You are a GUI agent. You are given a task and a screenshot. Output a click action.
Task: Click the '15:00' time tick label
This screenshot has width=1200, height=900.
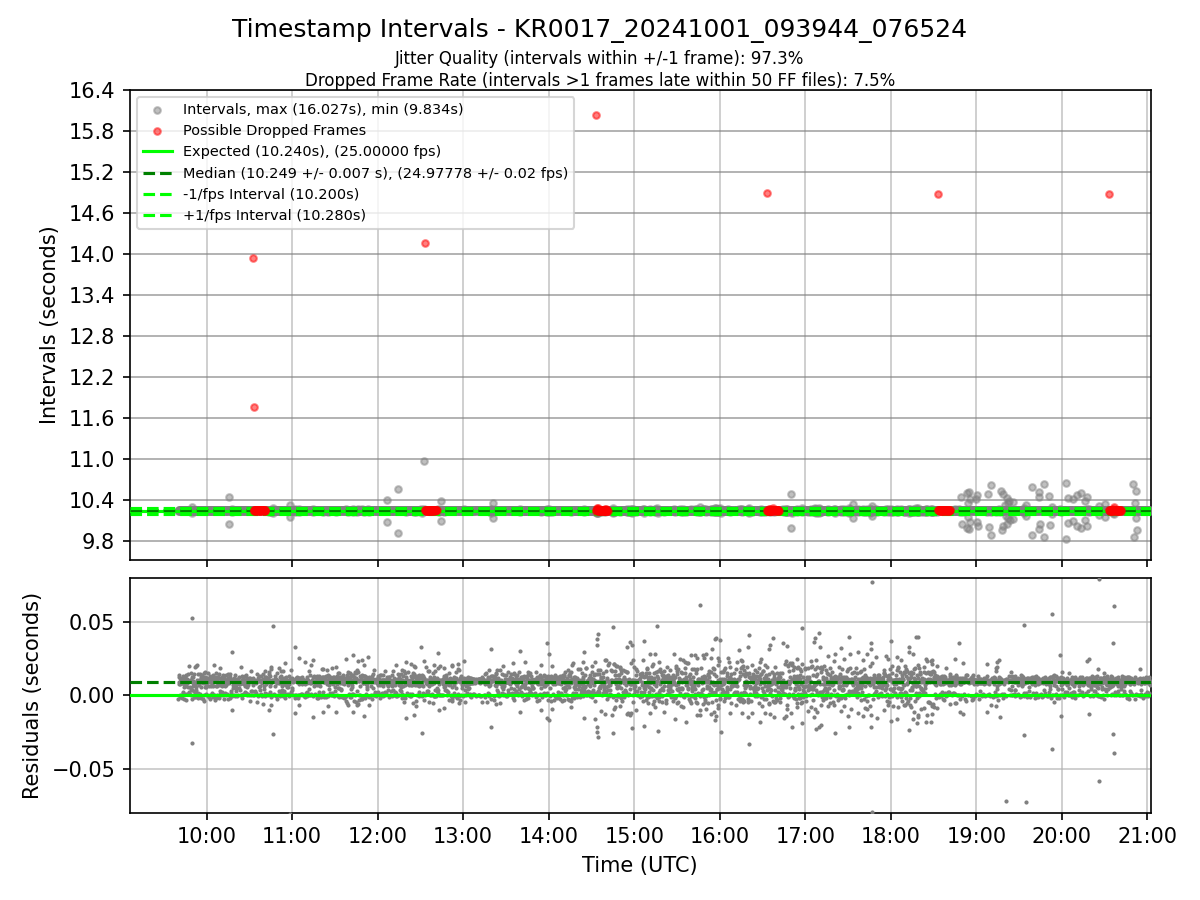634,834
